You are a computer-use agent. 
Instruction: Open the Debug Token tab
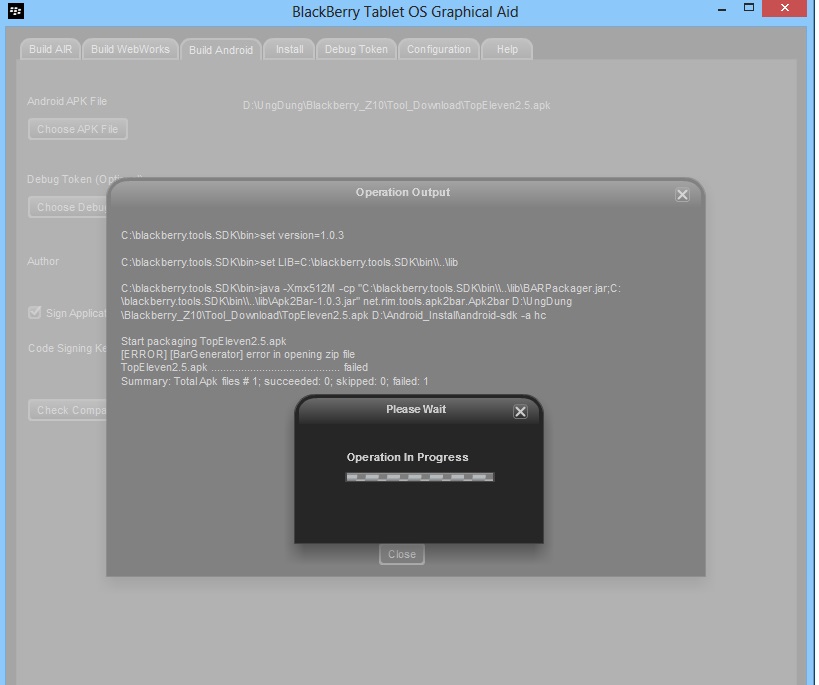point(356,49)
